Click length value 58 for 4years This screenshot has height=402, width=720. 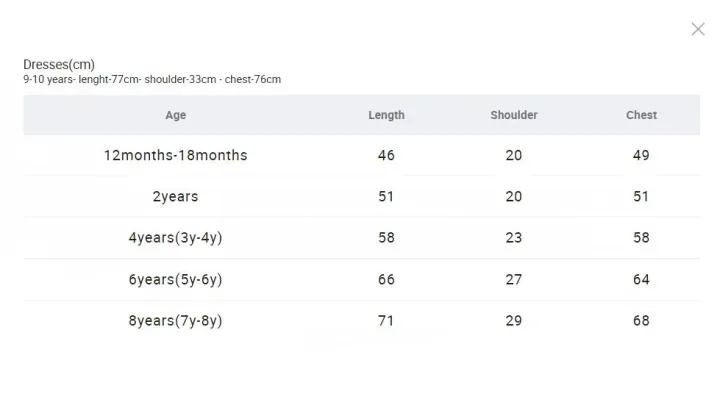(386, 238)
